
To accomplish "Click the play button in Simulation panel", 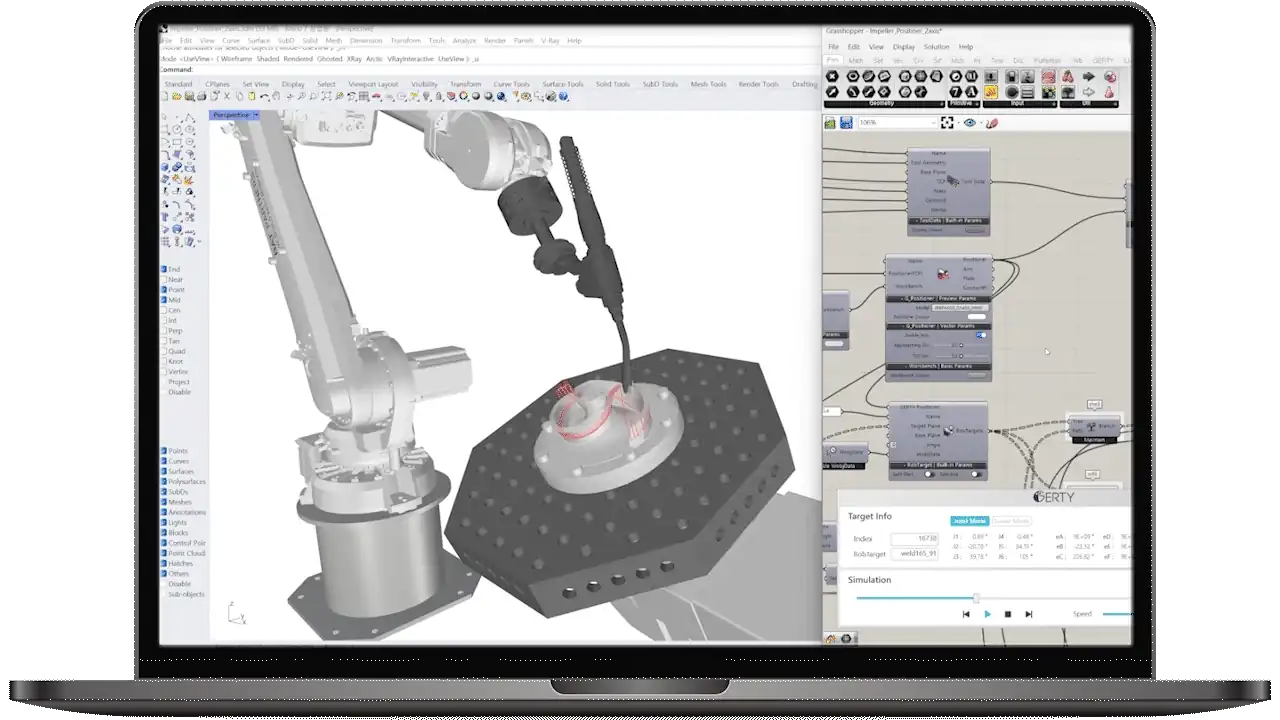I will coord(987,614).
